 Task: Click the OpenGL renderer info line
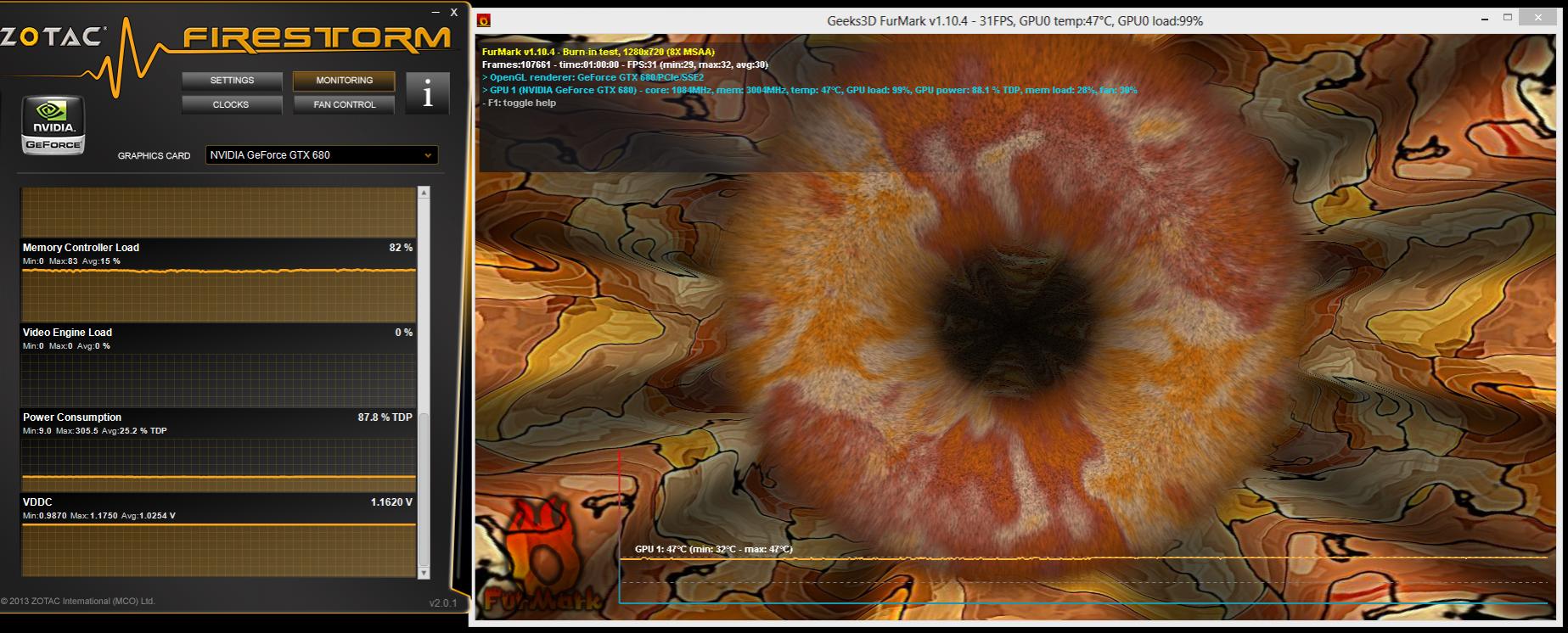tap(593, 77)
